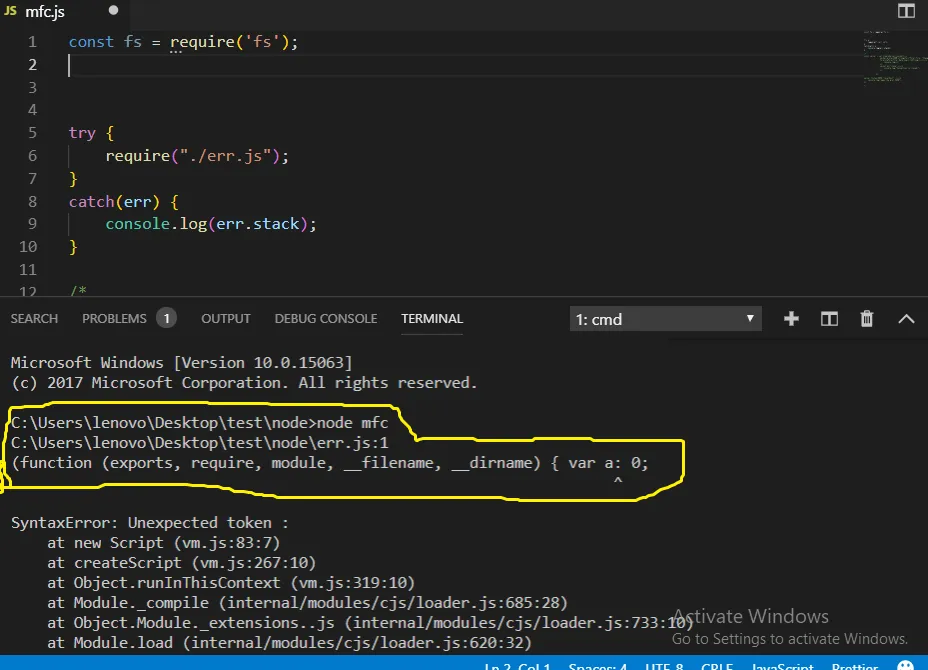Viewport: 928px width, 670px height.
Task: Switch to the SEARCH panel tab
Action: [34, 318]
